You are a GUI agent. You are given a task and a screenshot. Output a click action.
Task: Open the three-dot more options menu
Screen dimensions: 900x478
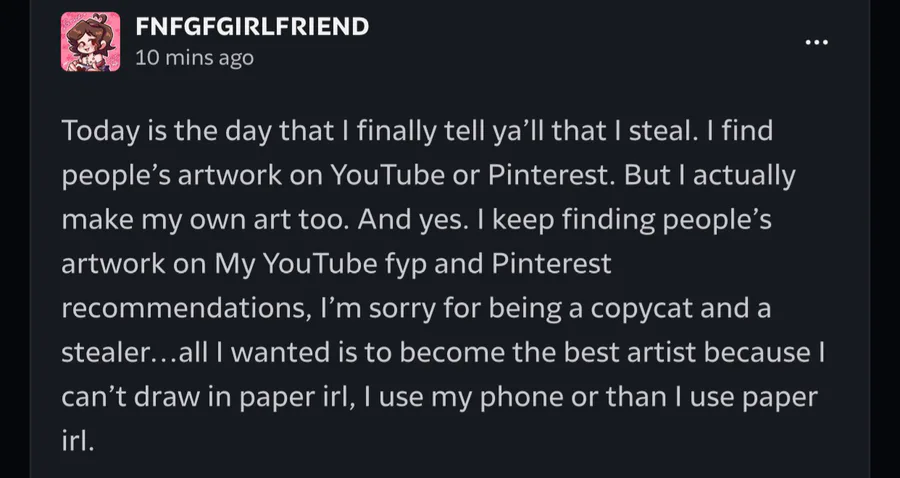tap(817, 43)
